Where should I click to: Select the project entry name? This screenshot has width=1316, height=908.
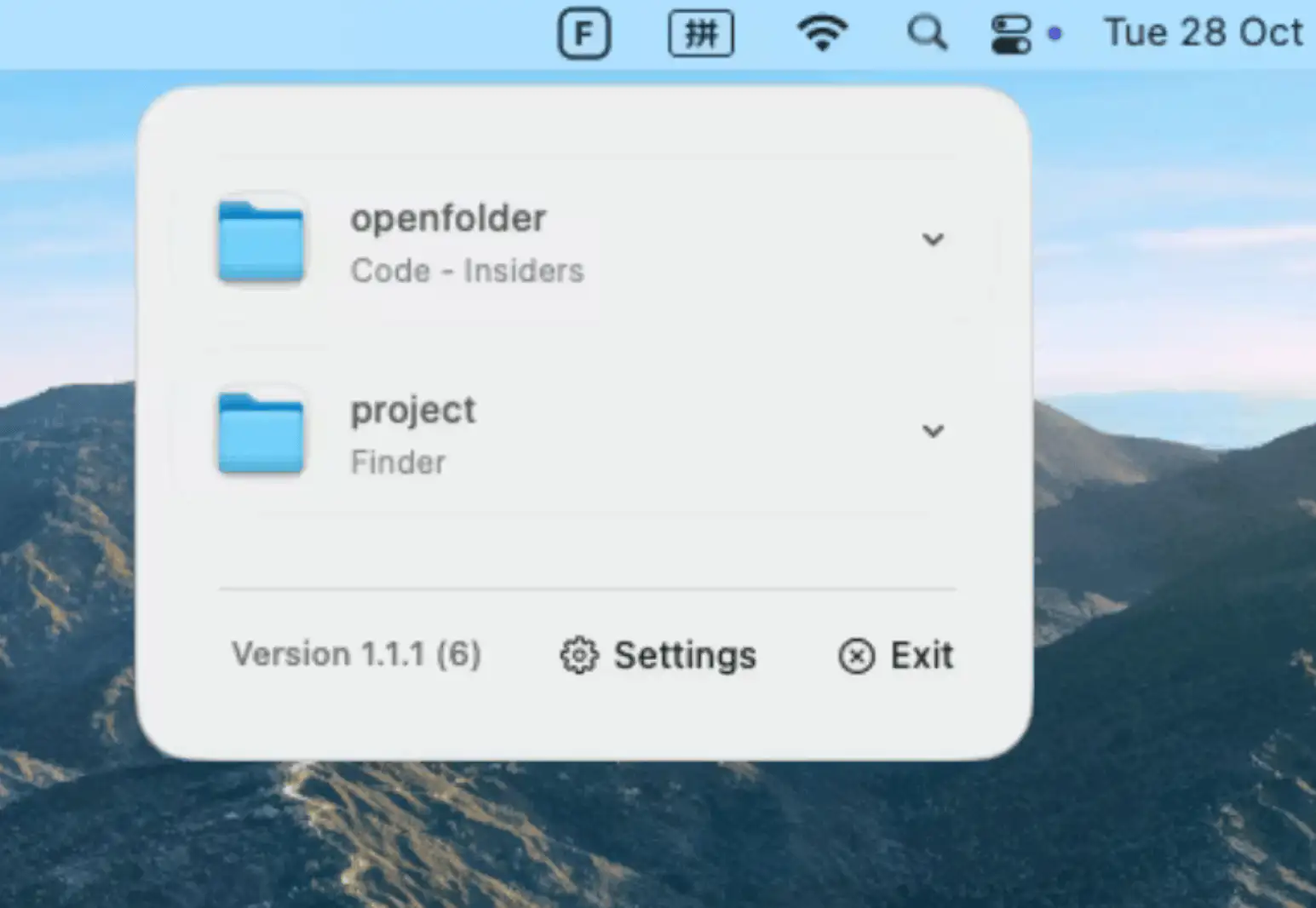(413, 411)
